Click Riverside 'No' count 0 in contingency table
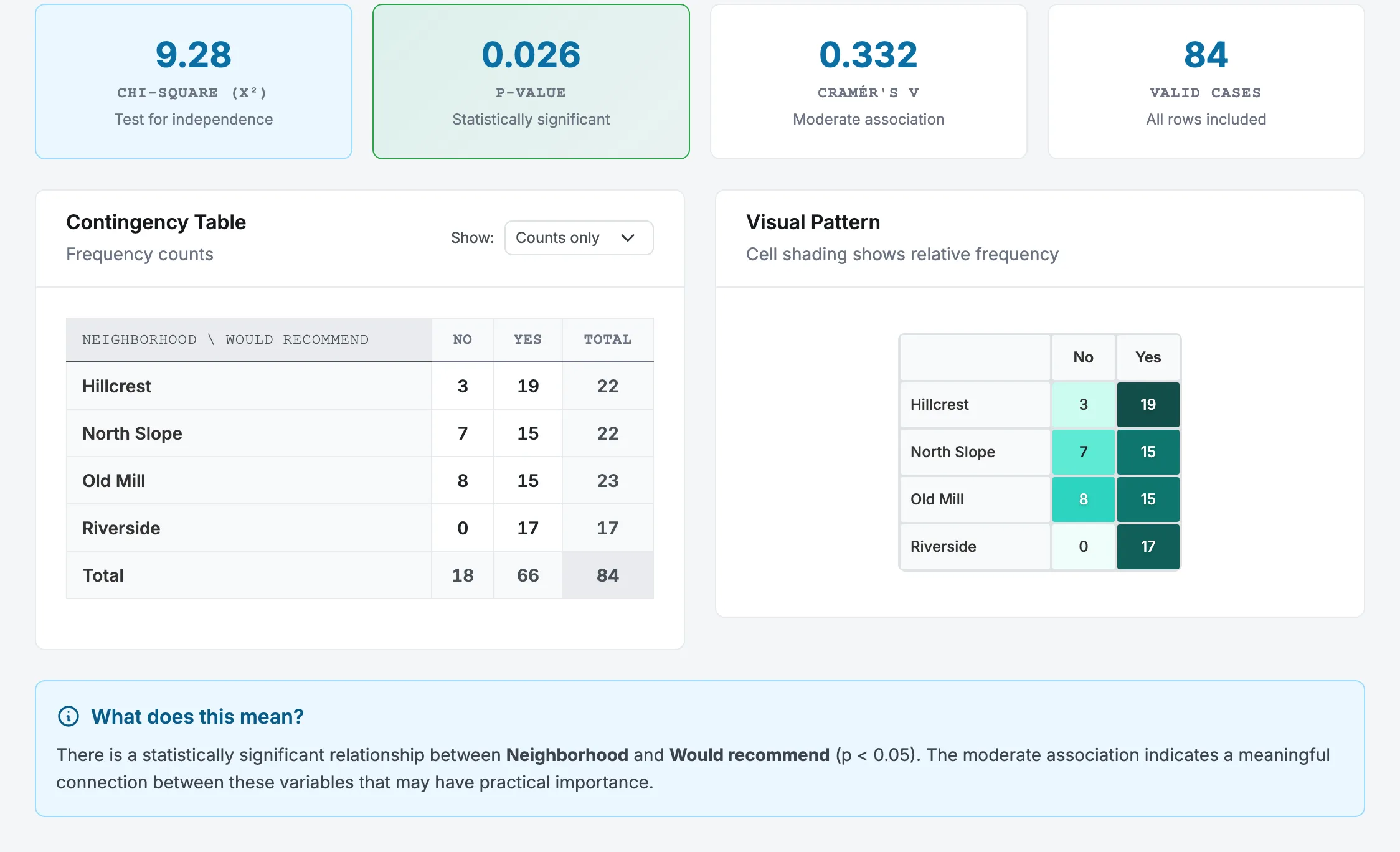 point(463,528)
